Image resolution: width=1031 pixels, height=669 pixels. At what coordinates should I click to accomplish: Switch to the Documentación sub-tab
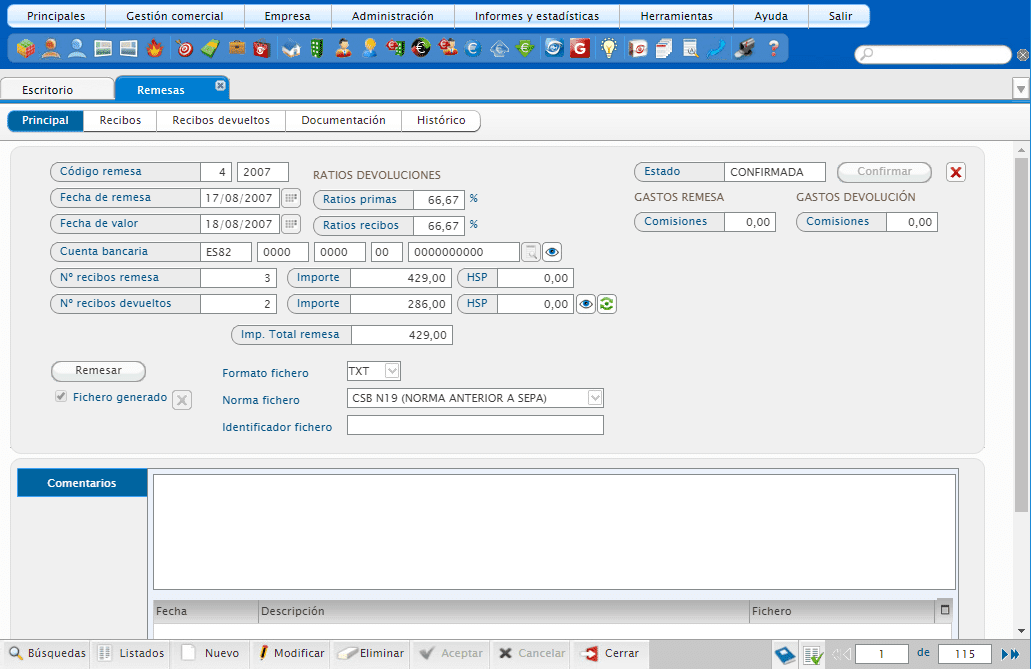(343, 120)
